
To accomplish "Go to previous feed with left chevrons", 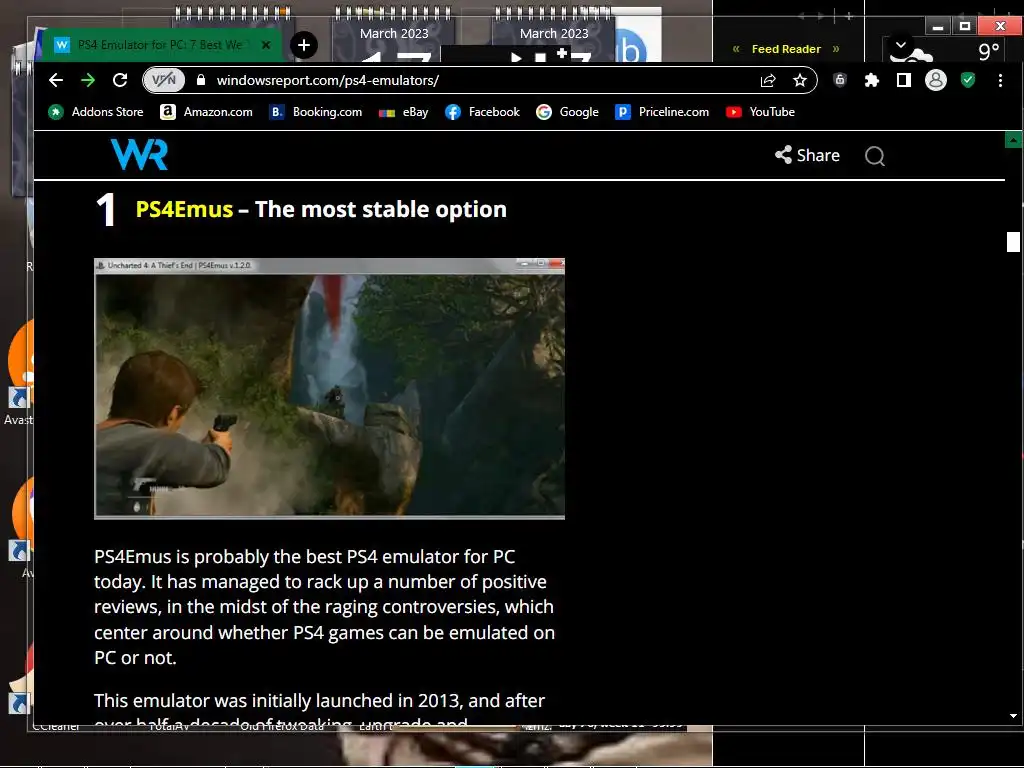I will [736, 49].
